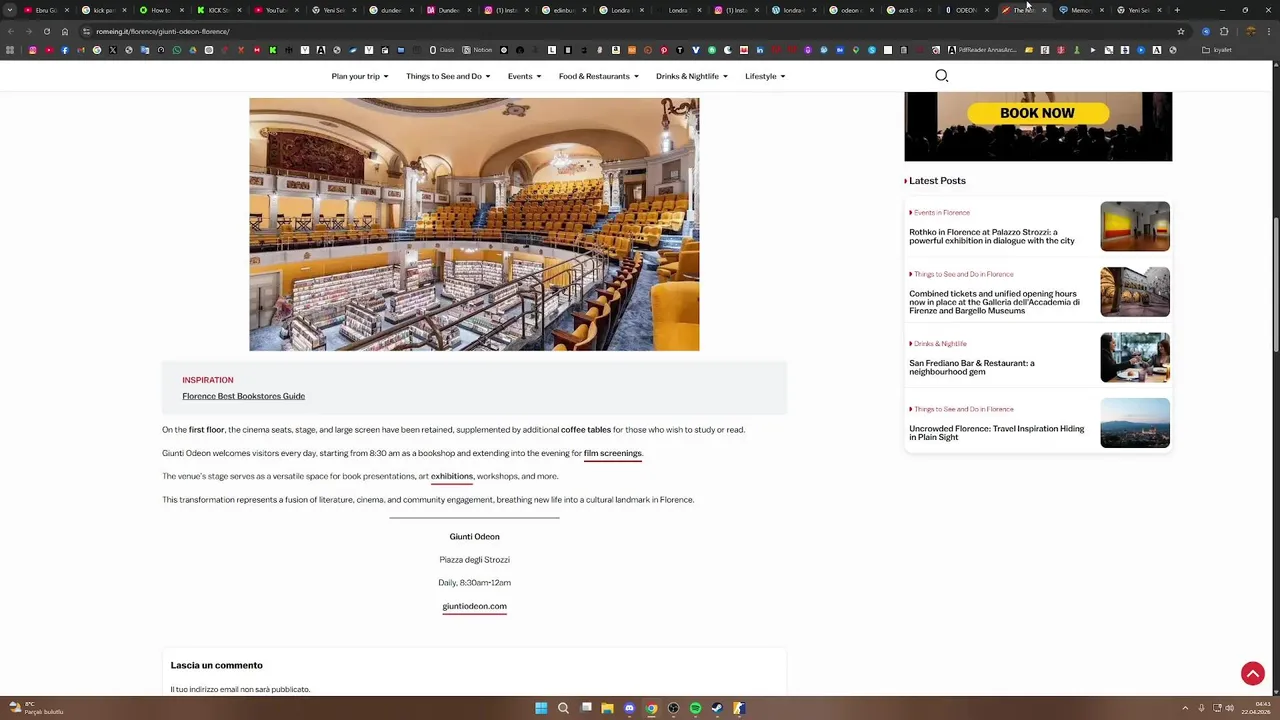
Task: Open the Rothko at Palazzo Strozzi post
Action: coord(992,237)
